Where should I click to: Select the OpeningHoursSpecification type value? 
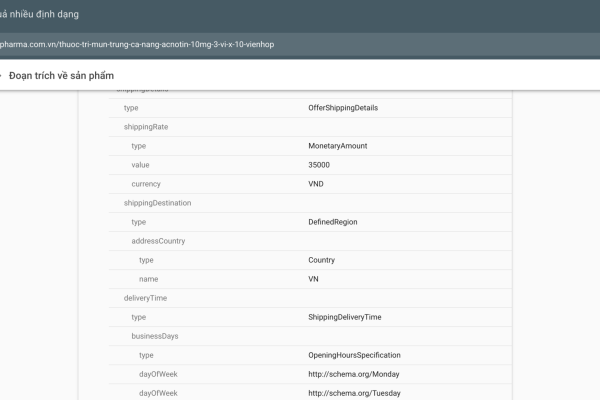[354, 355]
